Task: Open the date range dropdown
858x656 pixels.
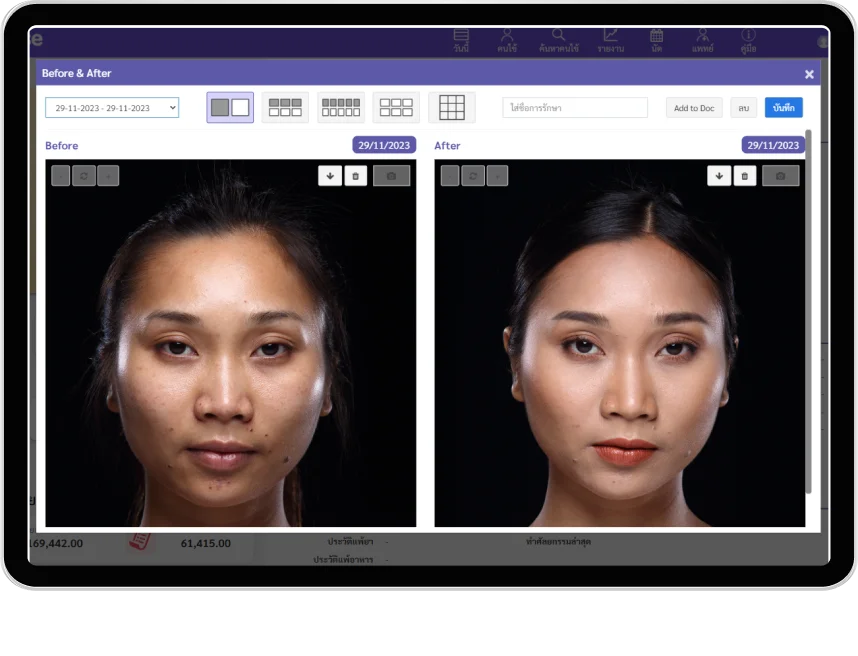Action: (112, 108)
